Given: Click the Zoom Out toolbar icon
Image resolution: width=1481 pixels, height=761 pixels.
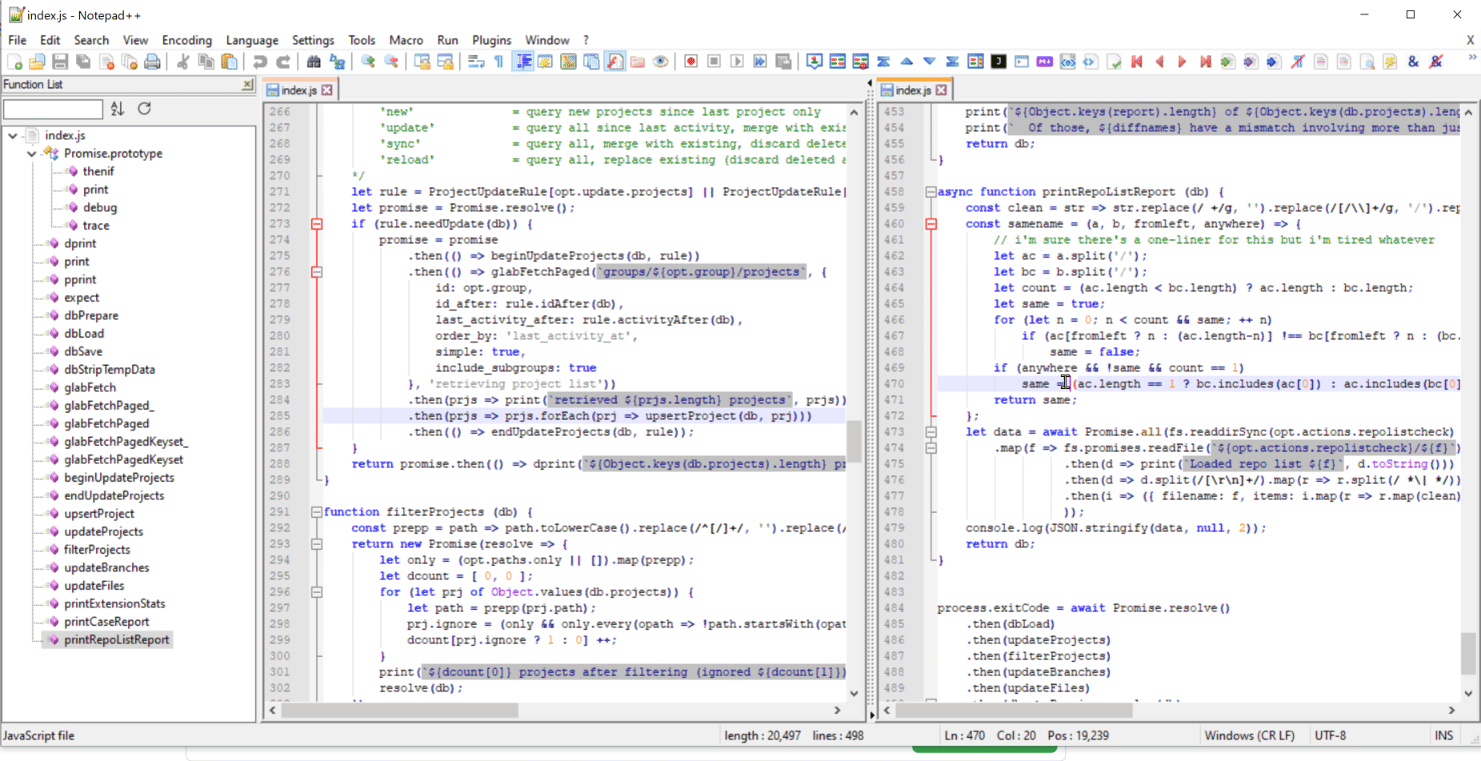Looking at the screenshot, I should (x=391, y=62).
